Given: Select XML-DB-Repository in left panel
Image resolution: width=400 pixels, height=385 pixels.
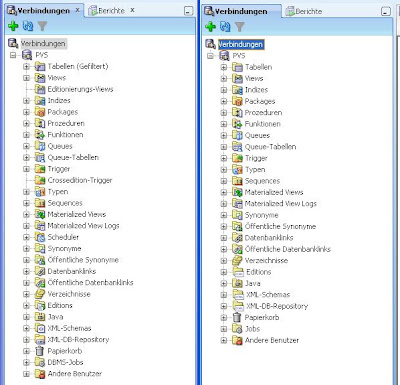Looking at the screenshot, I should (78, 340).
